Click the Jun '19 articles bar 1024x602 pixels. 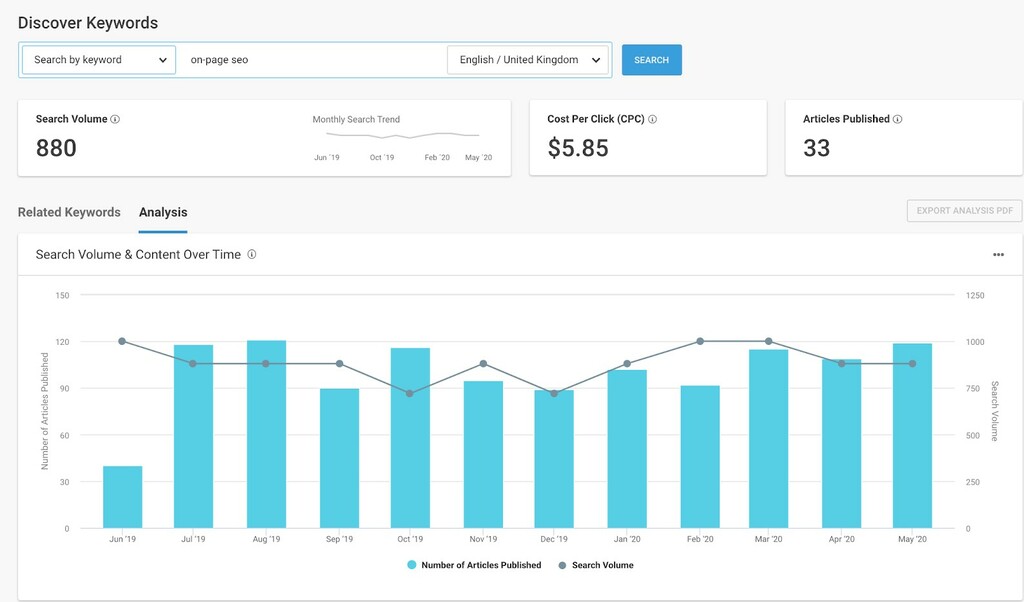pyautogui.click(x=122, y=497)
